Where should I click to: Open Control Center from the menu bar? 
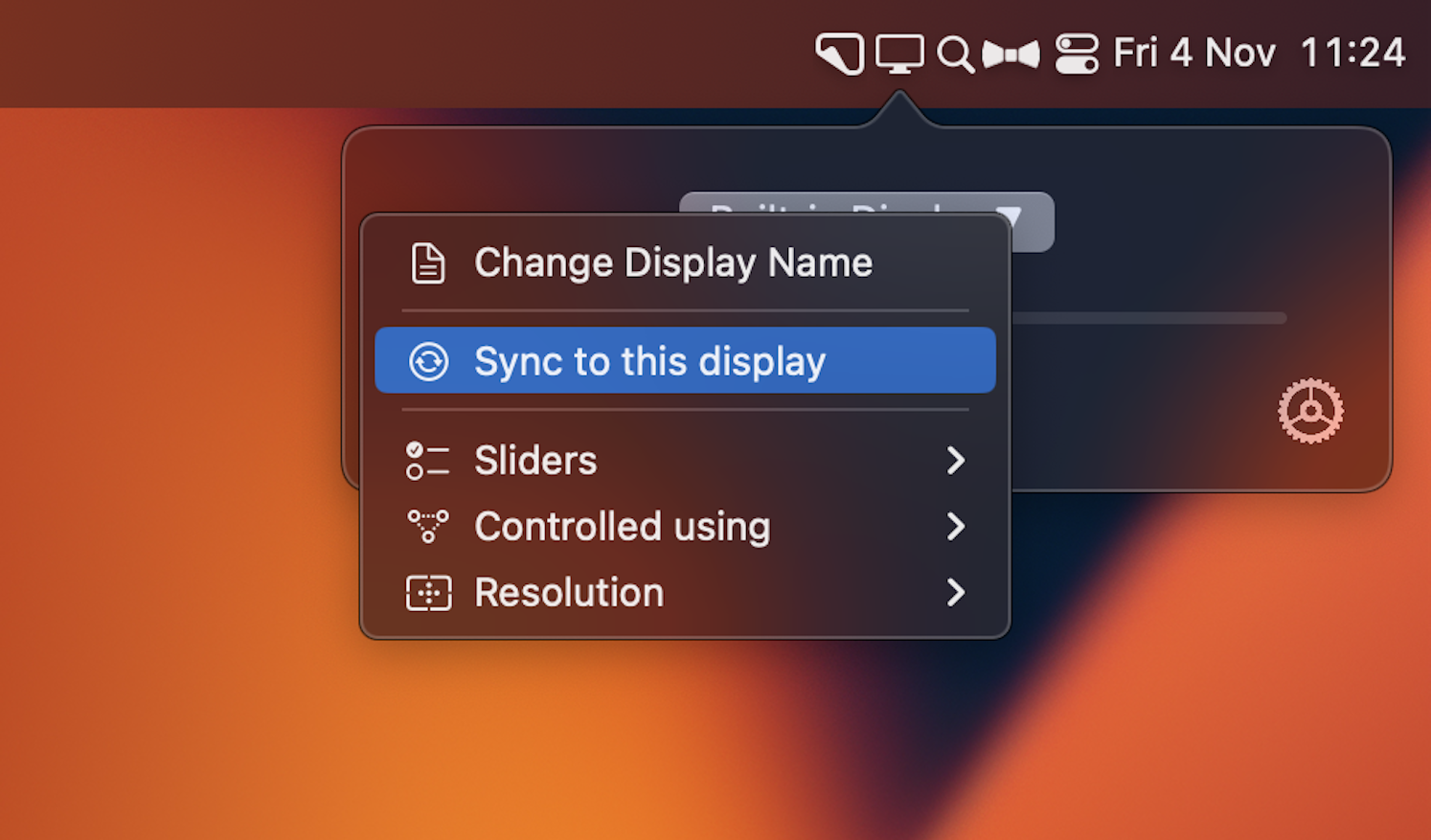point(1077,54)
